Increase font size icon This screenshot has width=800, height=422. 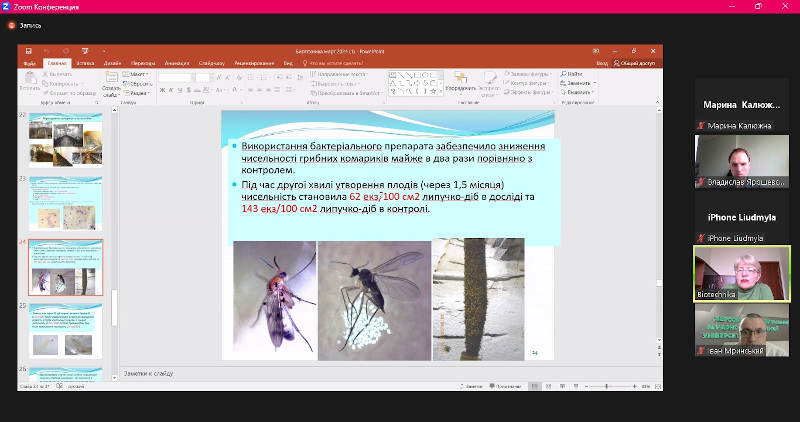point(218,78)
